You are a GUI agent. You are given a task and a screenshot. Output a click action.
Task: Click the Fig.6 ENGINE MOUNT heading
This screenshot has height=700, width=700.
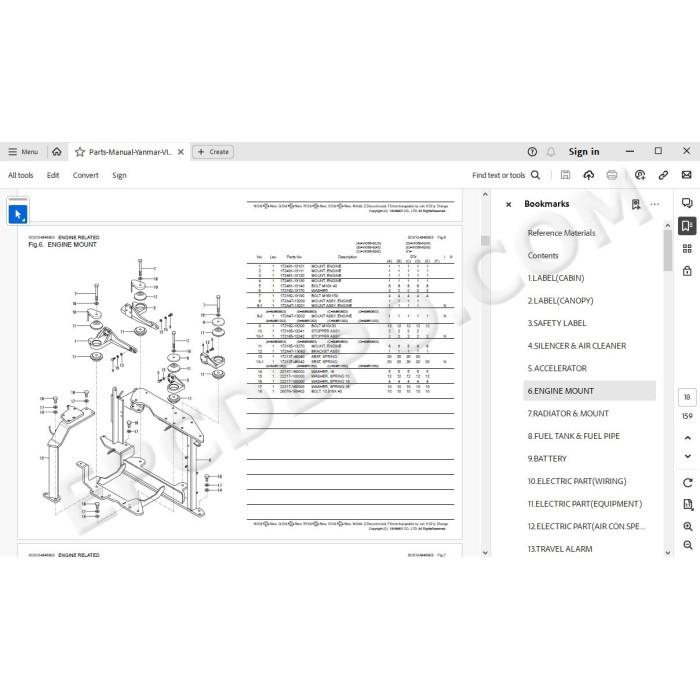coord(62,245)
